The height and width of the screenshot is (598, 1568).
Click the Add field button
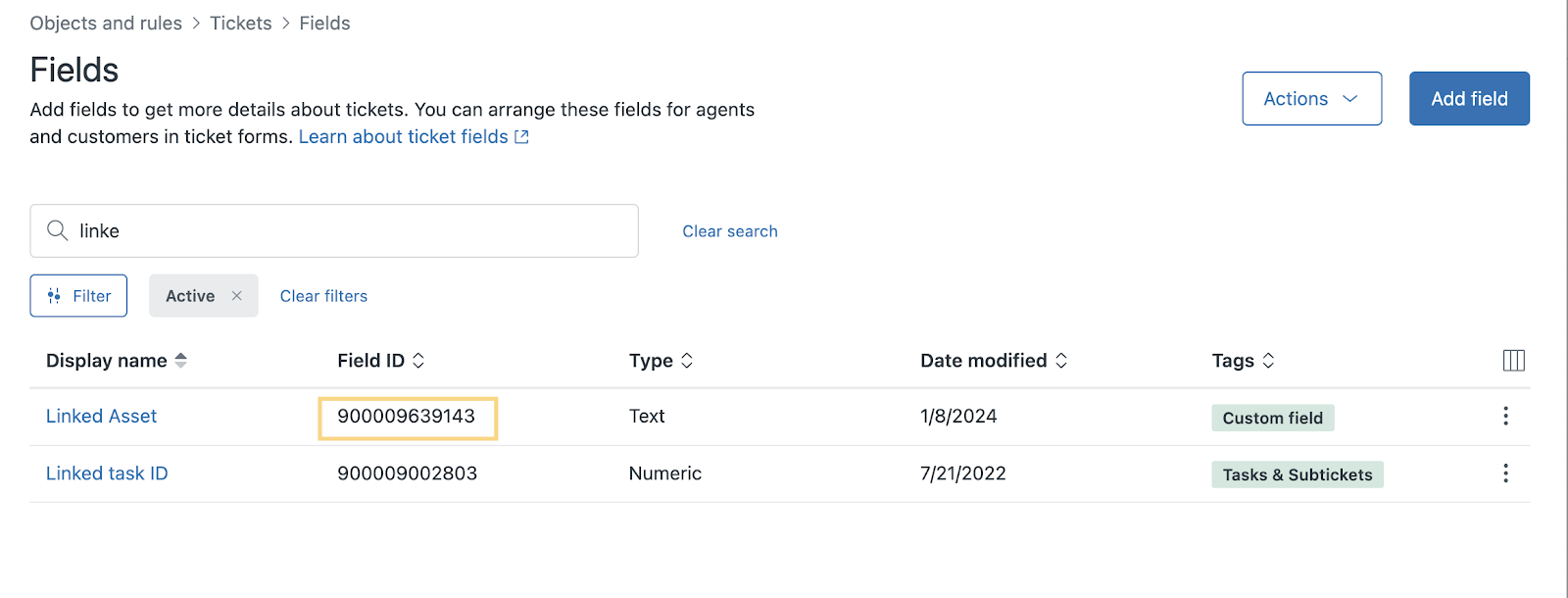point(1469,98)
